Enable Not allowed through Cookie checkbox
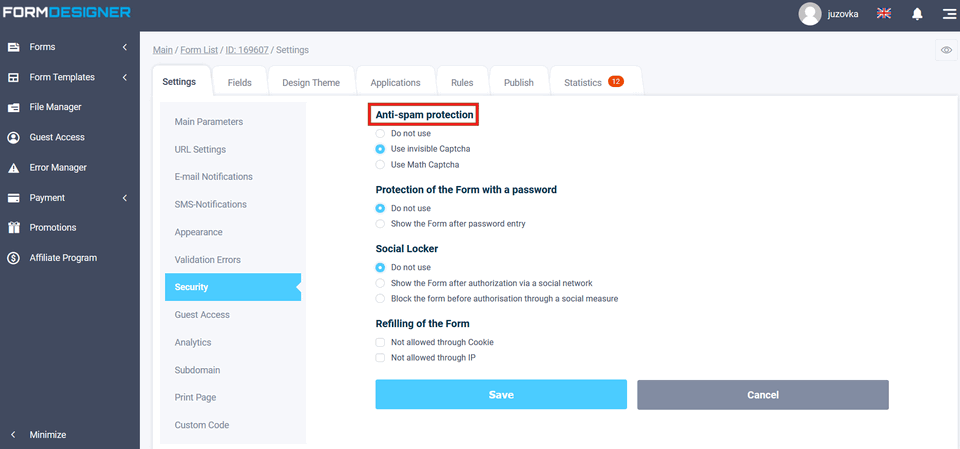The height and width of the screenshot is (449, 960). pyautogui.click(x=380, y=342)
